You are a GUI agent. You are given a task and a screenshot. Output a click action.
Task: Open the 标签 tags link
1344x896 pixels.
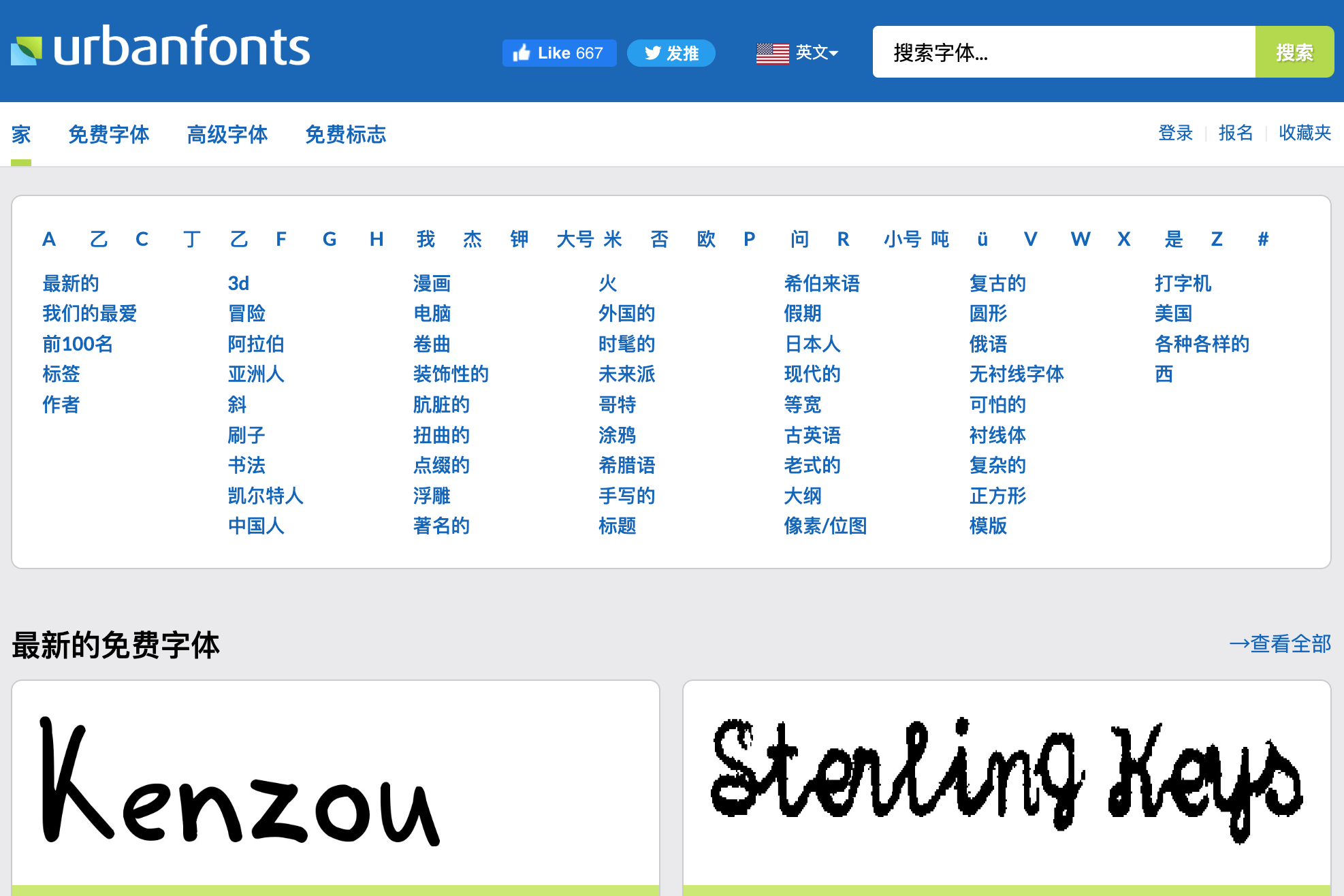[61, 374]
